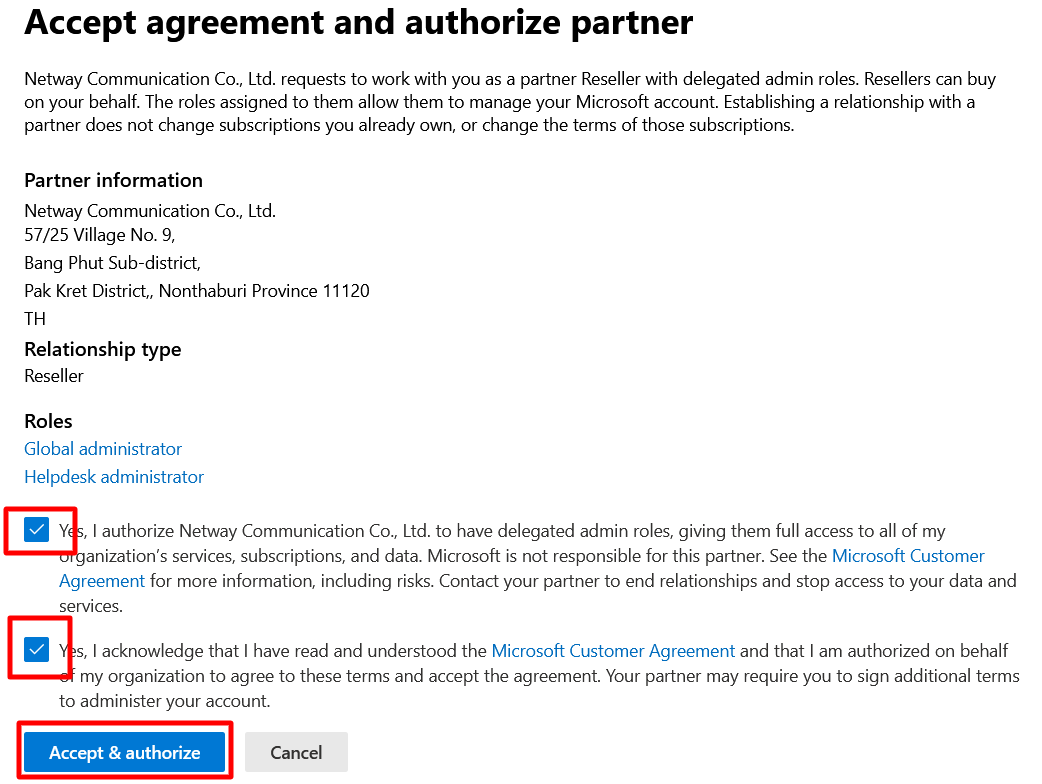Open the Helpdesk administrator role link
Screen dimensions: 1042x784
coord(114,477)
